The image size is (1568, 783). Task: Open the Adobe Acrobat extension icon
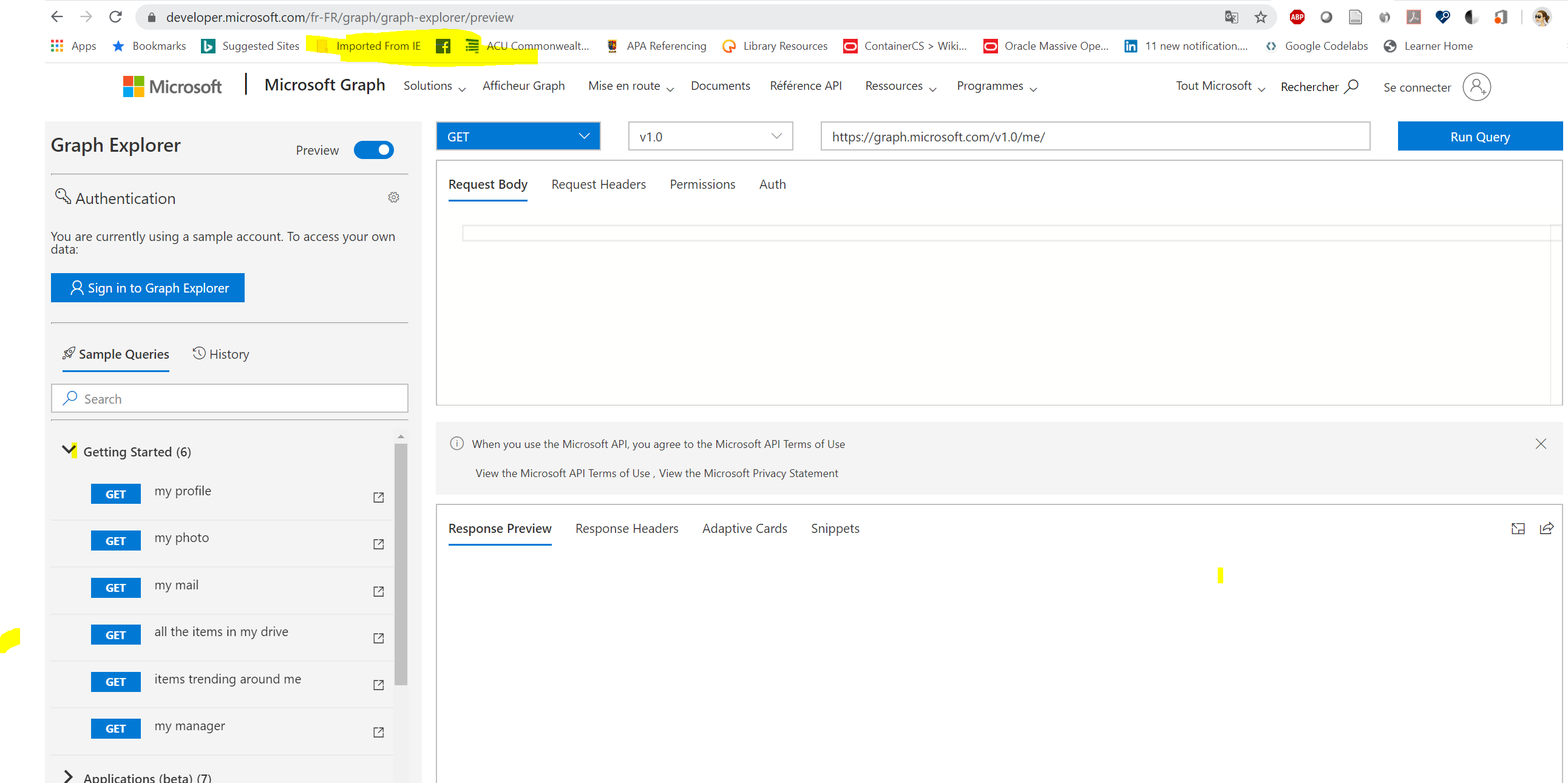[1413, 16]
